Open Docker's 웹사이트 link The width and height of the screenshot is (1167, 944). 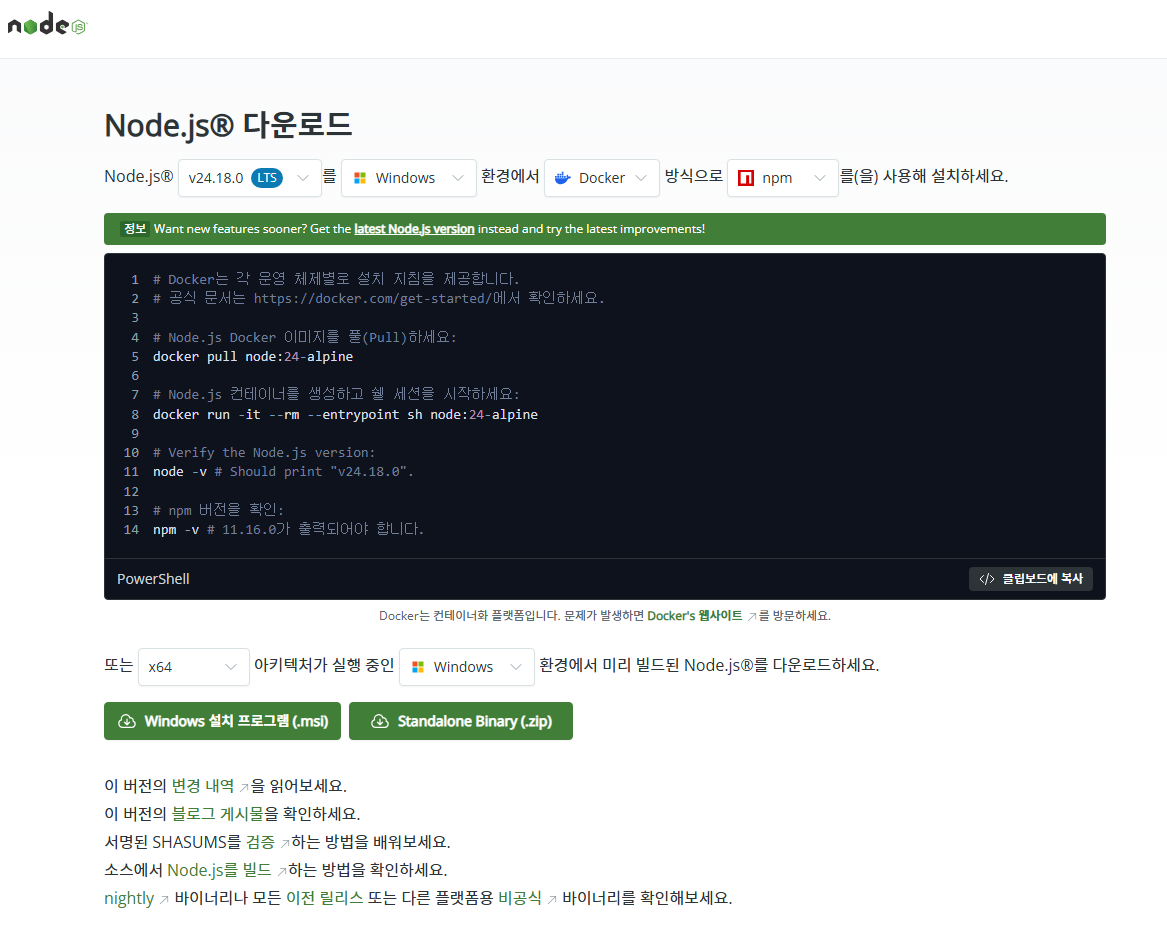pyautogui.click(x=694, y=616)
